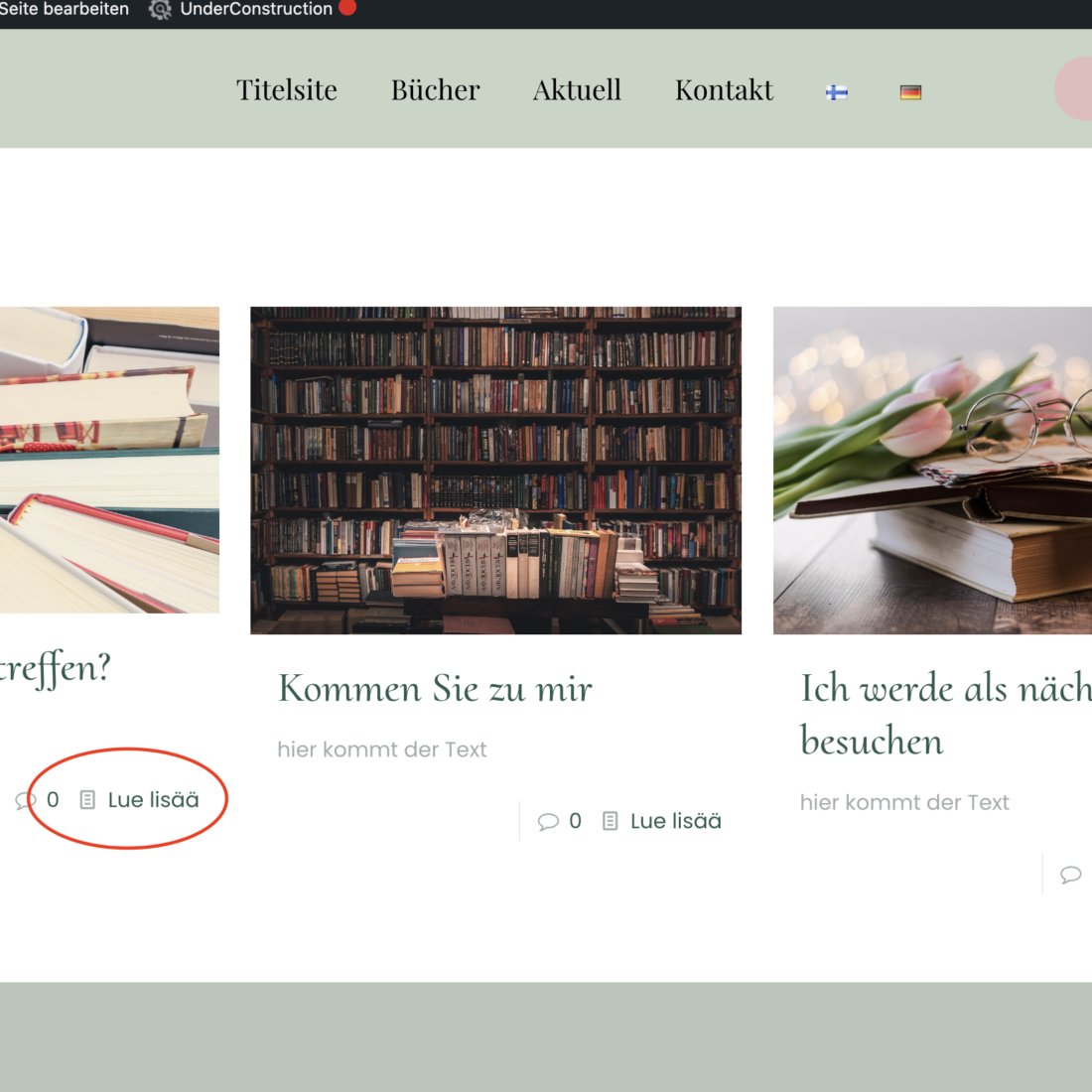This screenshot has height=1092, width=1092.
Task: Click the bookshelf library thumbnail
Action: (495, 470)
